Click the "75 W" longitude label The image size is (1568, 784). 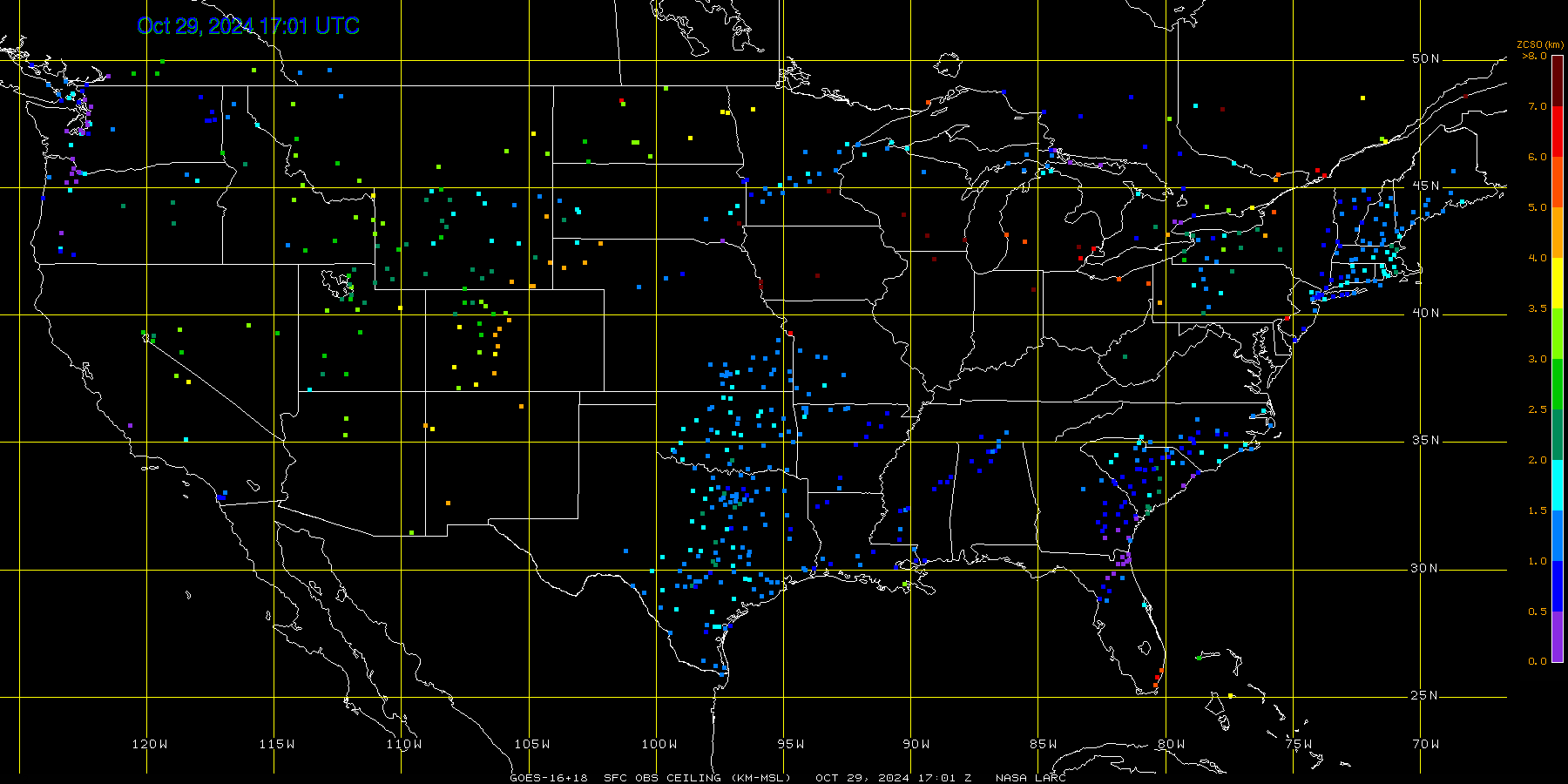coord(1298,744)
